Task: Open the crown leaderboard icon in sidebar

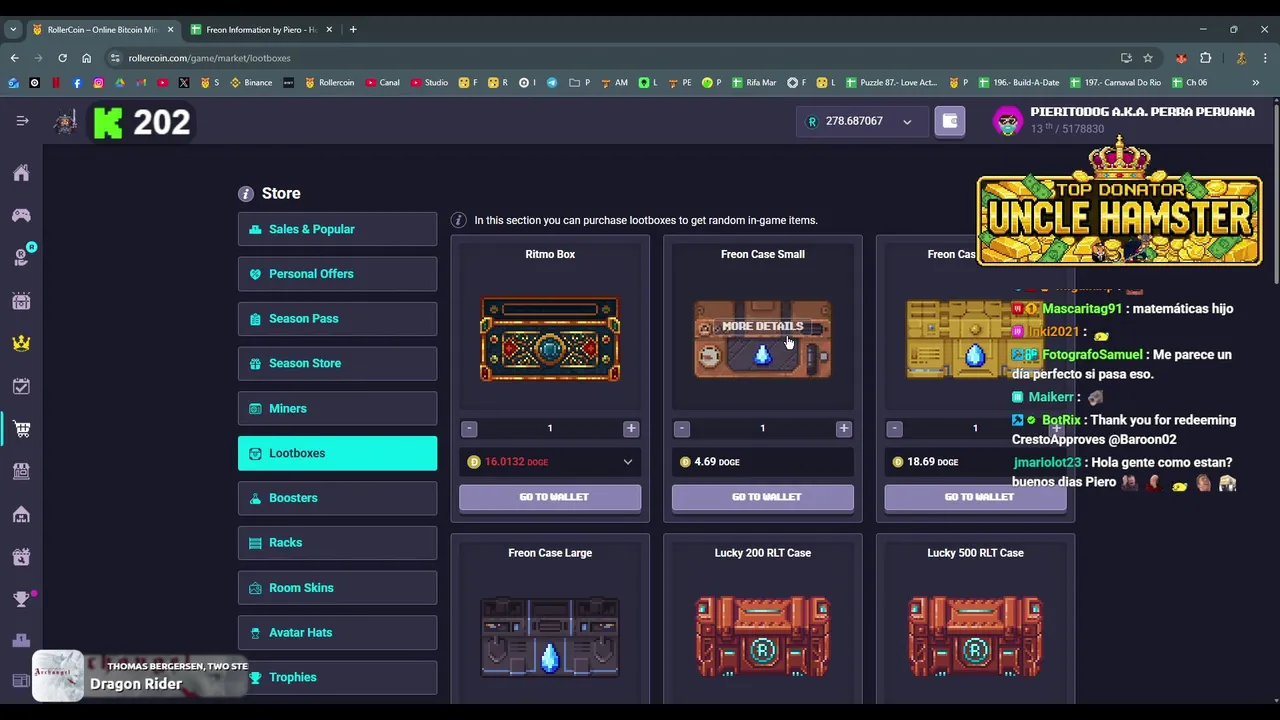Action: (x=21, y=343)
